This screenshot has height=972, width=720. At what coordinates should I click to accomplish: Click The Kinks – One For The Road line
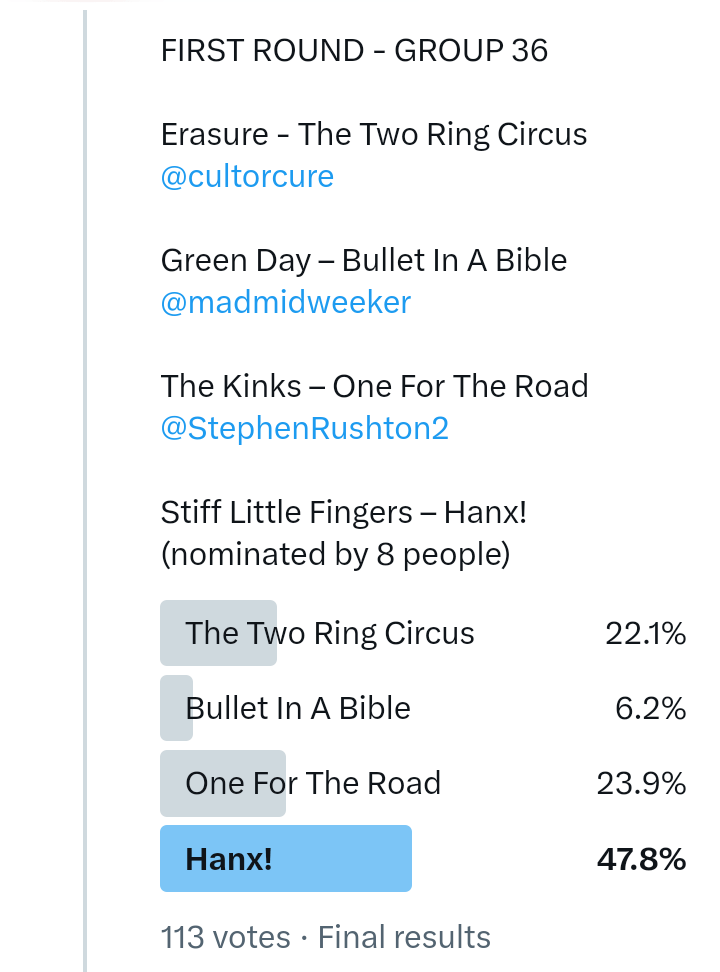pyautogui.click(x=374, y=386)
